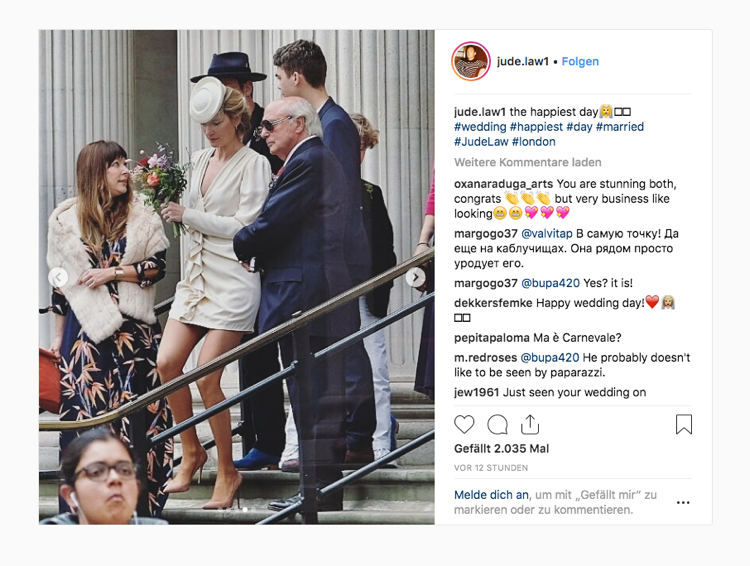
Task: View likes via Gefällt 2.035 Mal
Action: (501, 448)
